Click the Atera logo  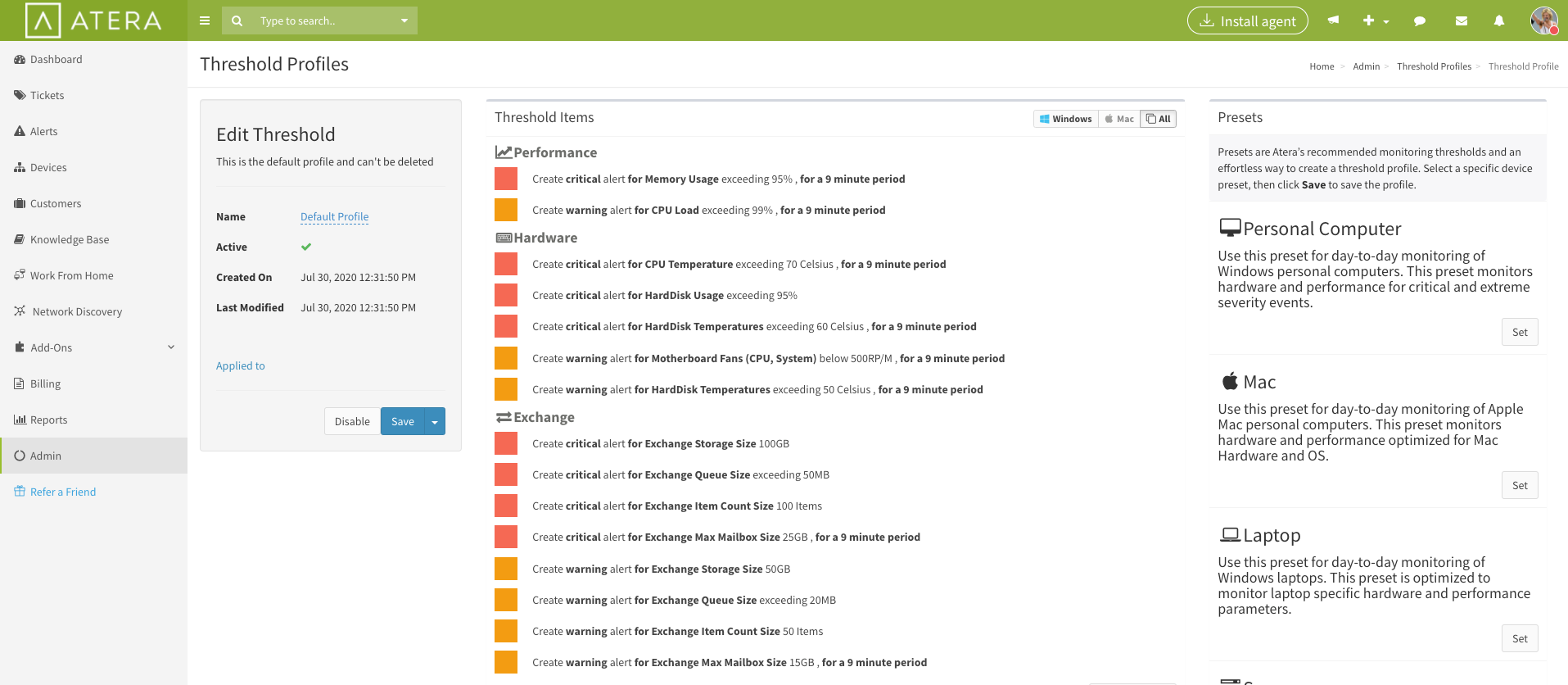tap(93, 20)
